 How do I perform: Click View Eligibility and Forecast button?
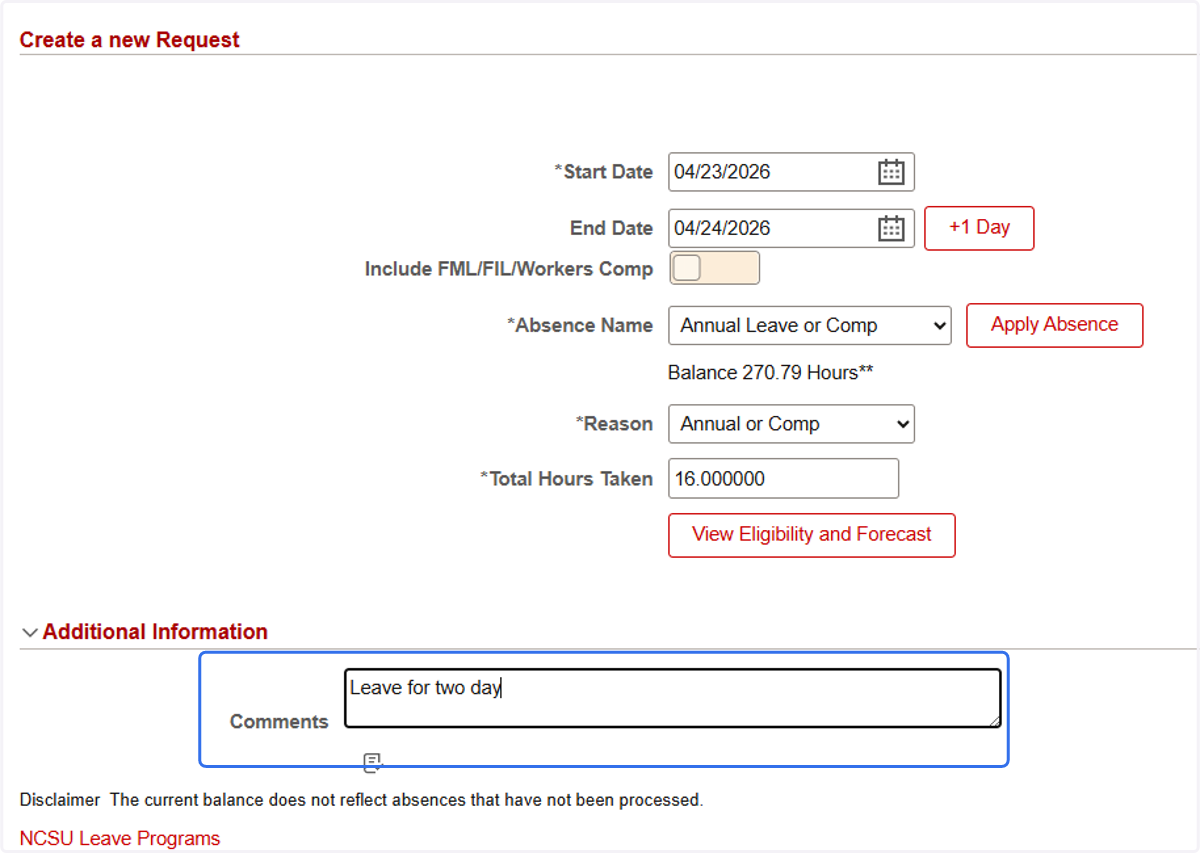click(812, 535)
